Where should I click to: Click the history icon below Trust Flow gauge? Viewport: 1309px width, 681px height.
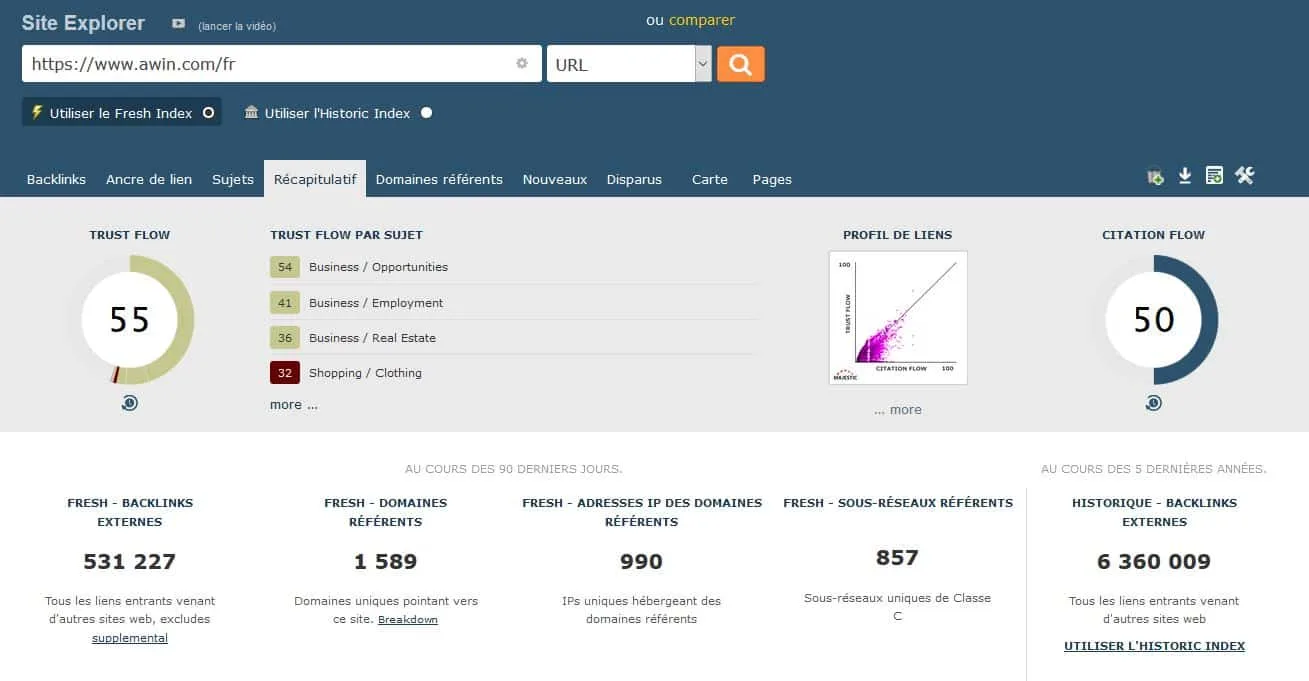(130, 403)
